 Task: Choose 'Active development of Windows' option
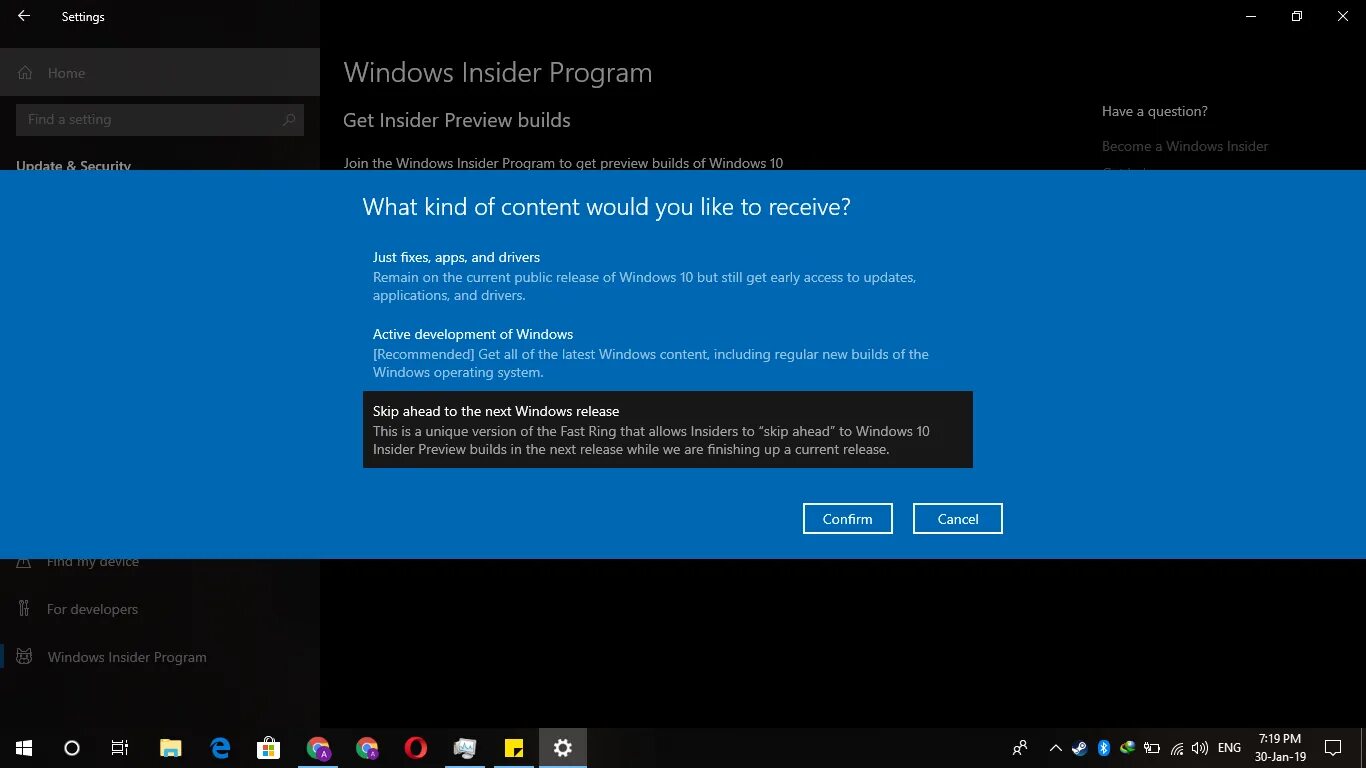(667, 353)
